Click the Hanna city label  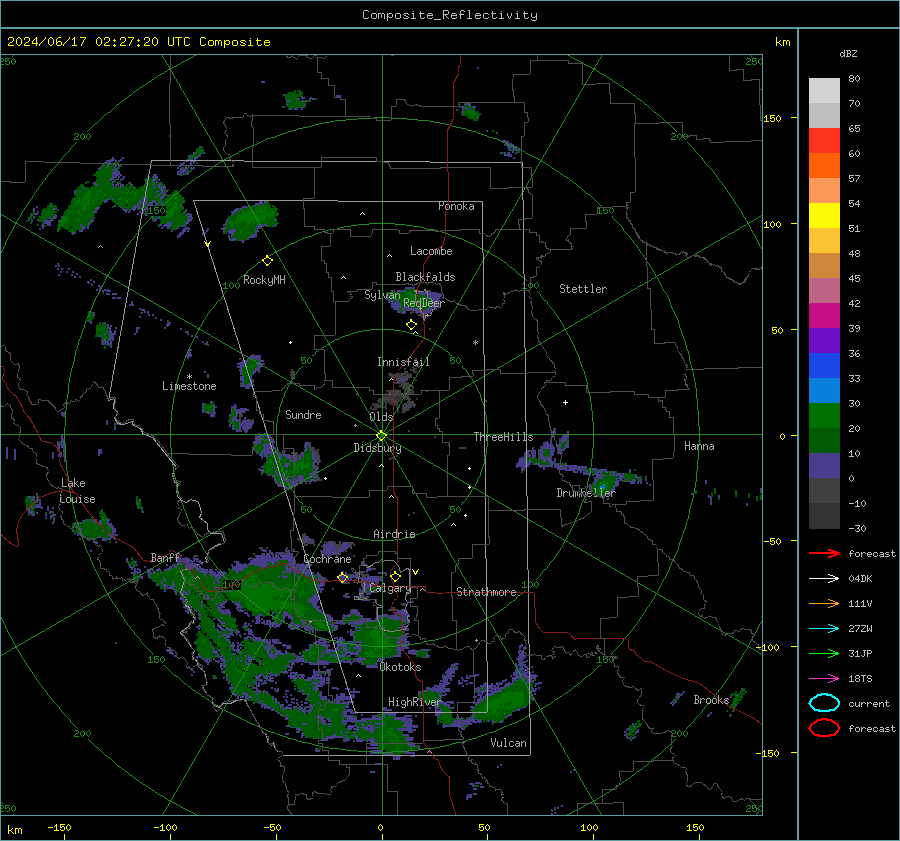click(x=699, y=446)
